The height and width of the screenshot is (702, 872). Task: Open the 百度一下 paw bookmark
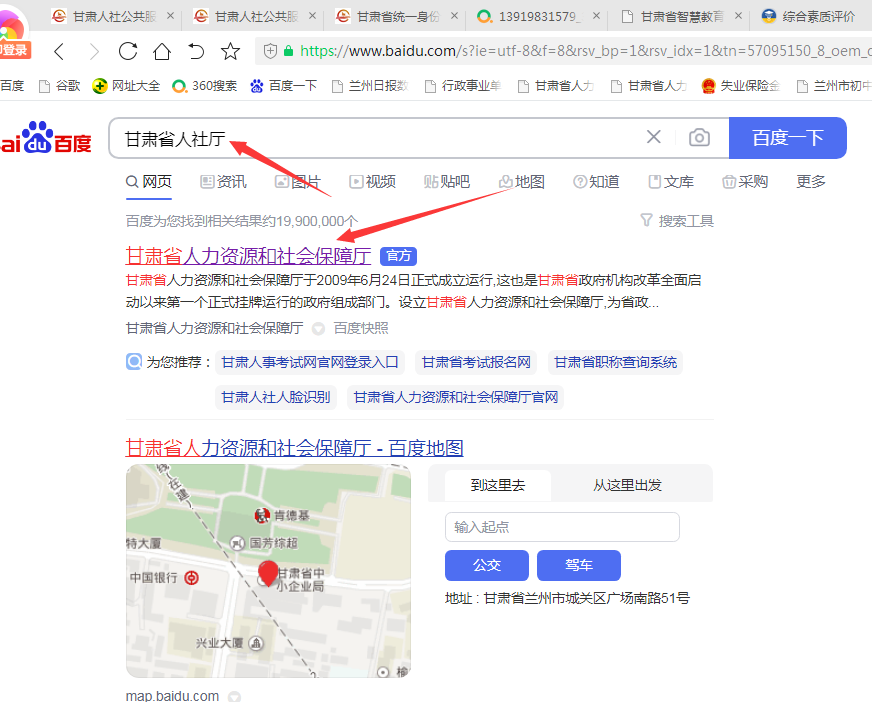coord(284,86)
